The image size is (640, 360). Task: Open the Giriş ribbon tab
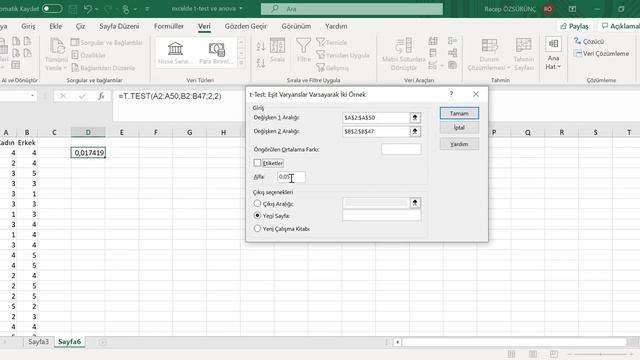tap(28, 26)
